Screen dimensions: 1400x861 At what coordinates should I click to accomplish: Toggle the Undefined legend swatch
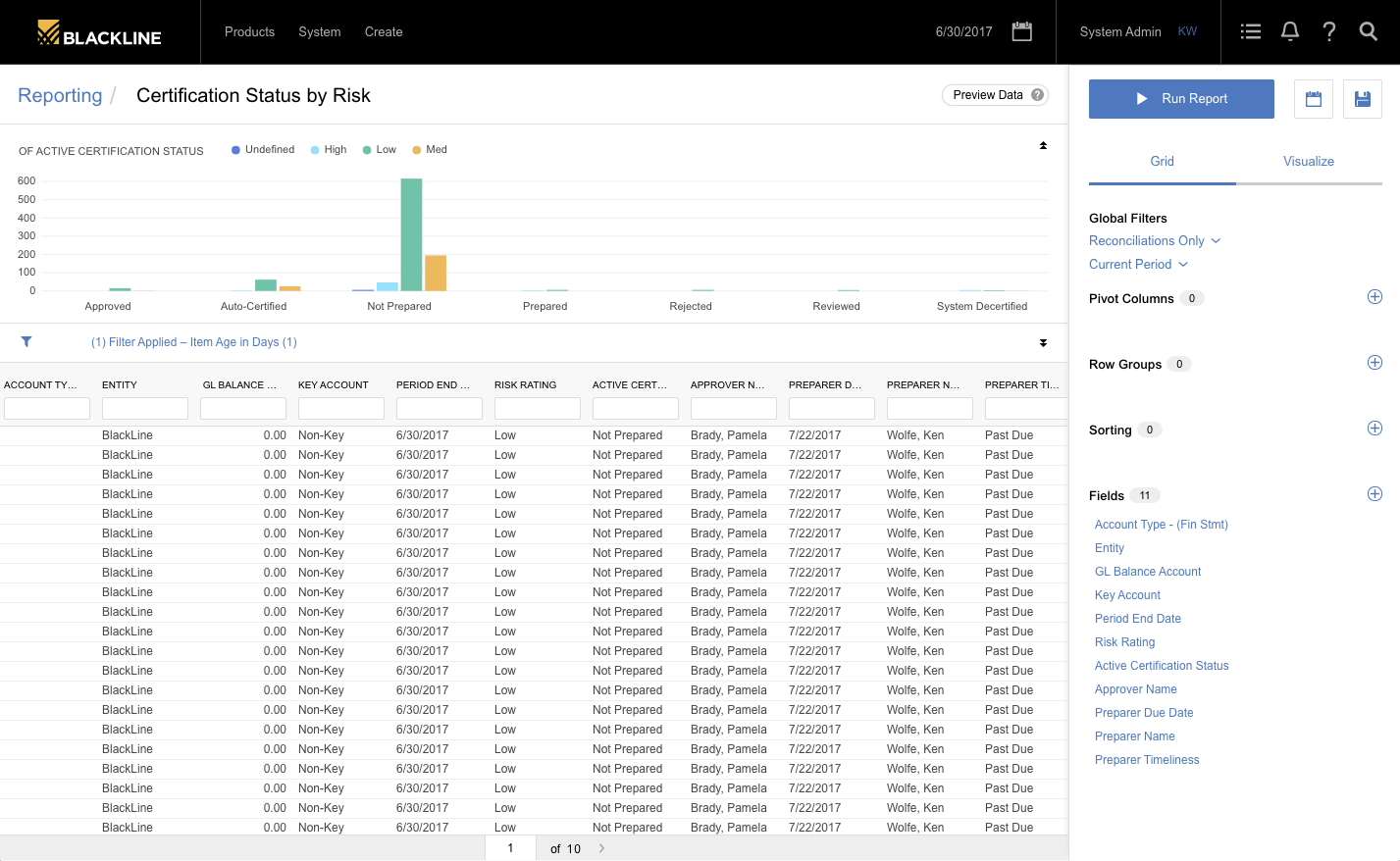(235, 150)
